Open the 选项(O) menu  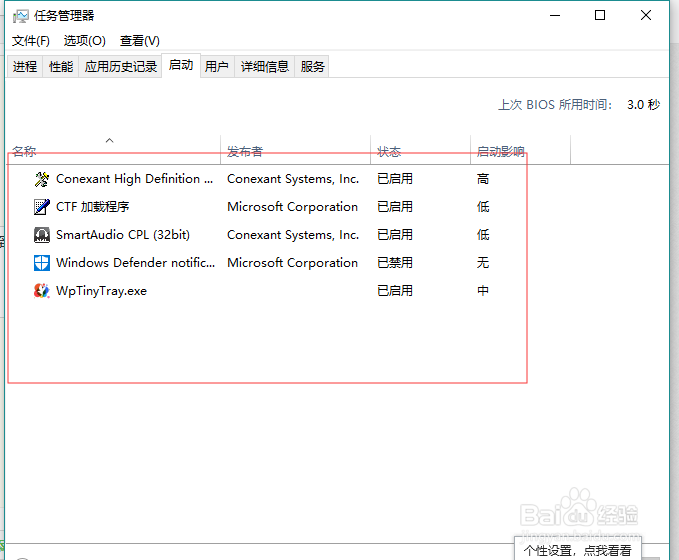click(x=84, y=41)
